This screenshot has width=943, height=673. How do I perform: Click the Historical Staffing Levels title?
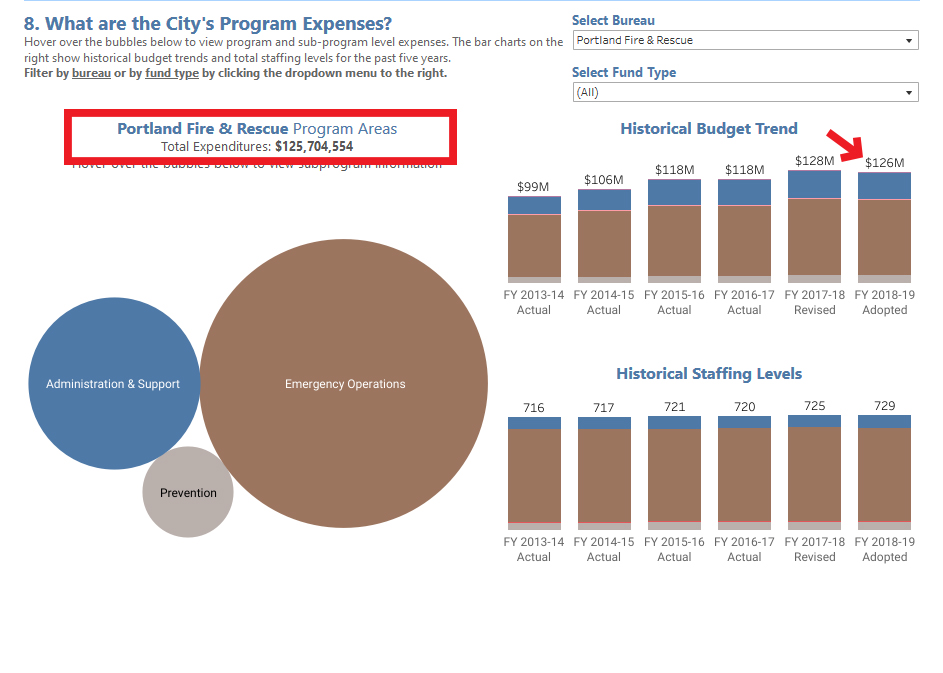pyautogui.click(x=709, y=373)
